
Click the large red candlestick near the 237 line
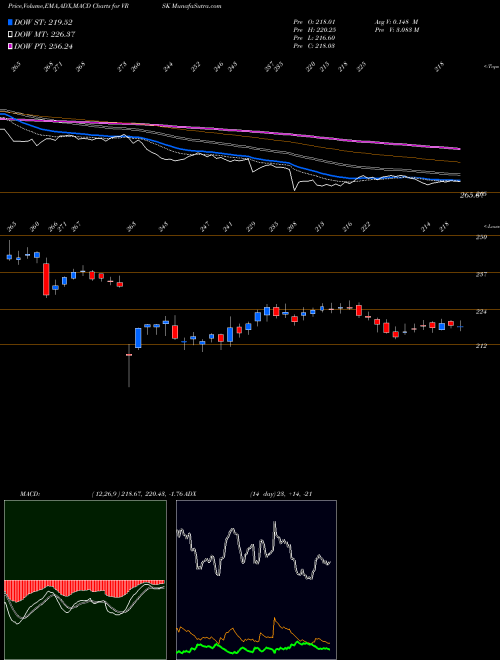[x=46, y=279]
